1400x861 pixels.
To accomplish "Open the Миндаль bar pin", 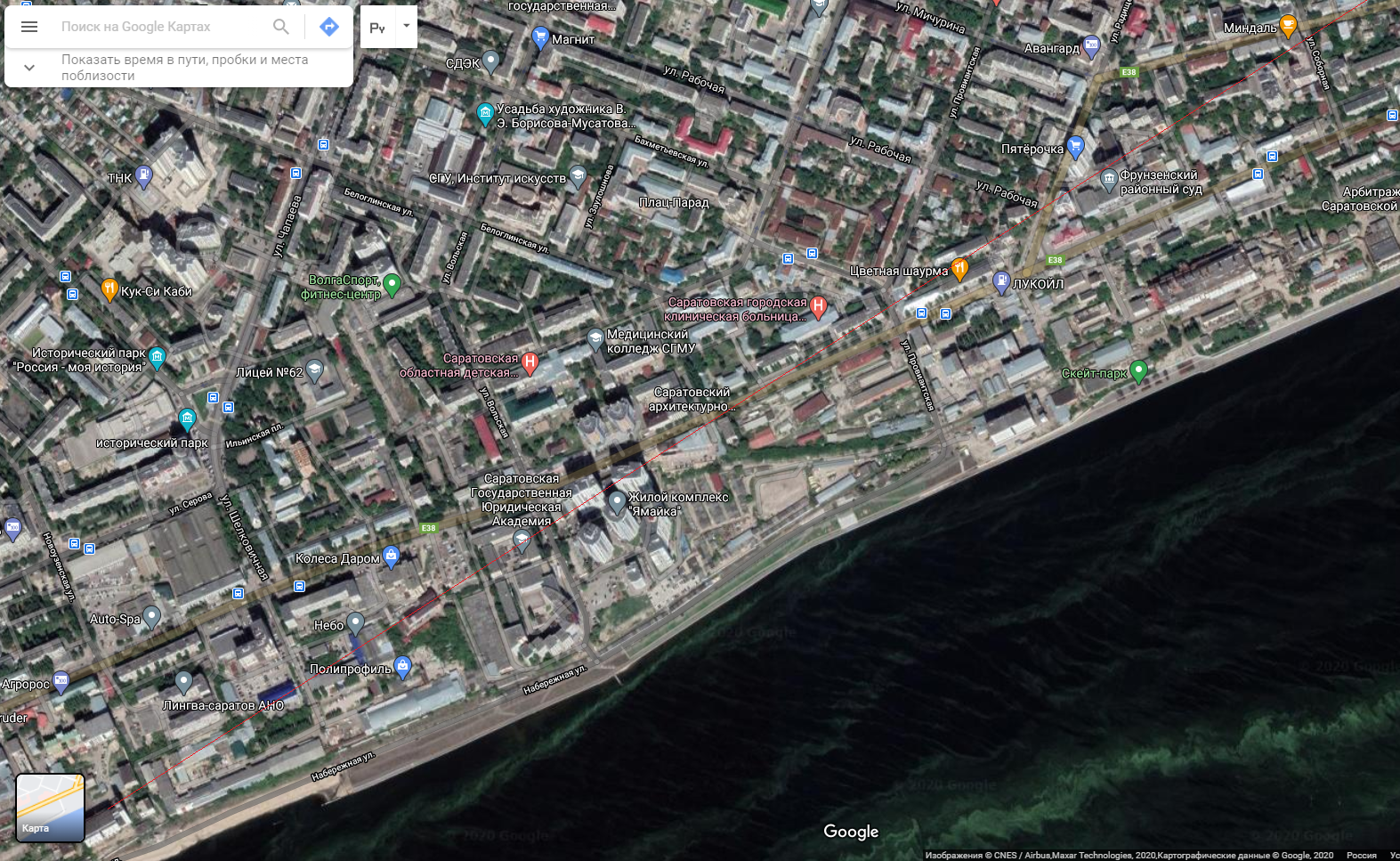I will (x=1288, y=26).
